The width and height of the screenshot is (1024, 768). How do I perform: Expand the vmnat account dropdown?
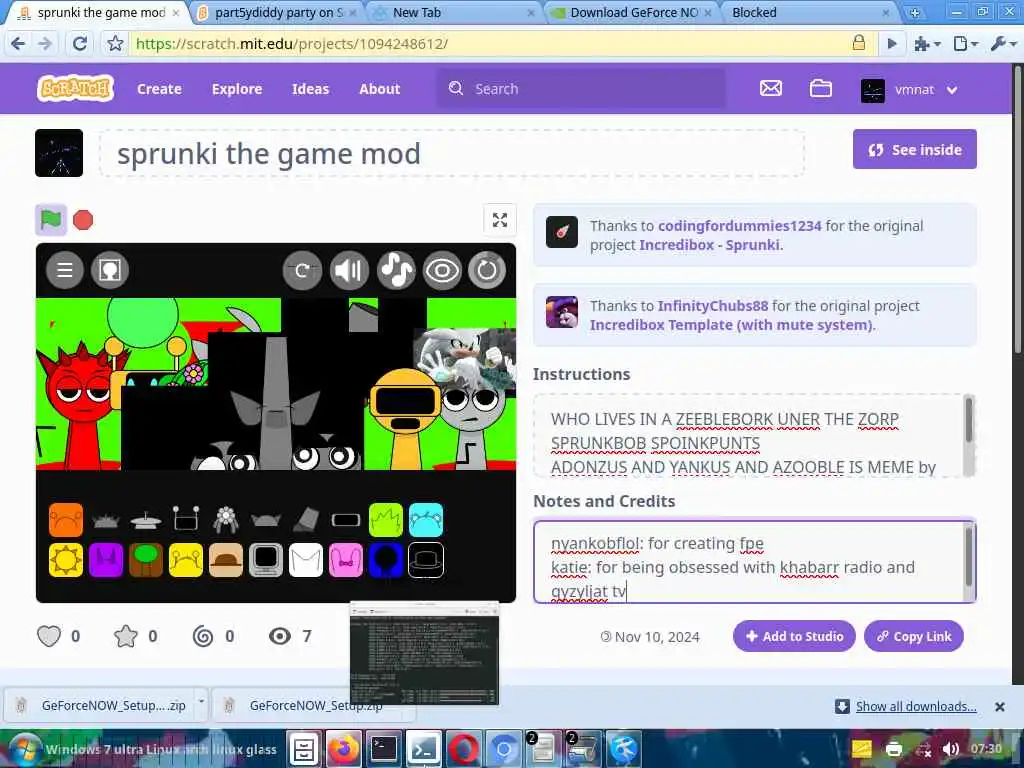pyautogui.click(x=910, y=89)
